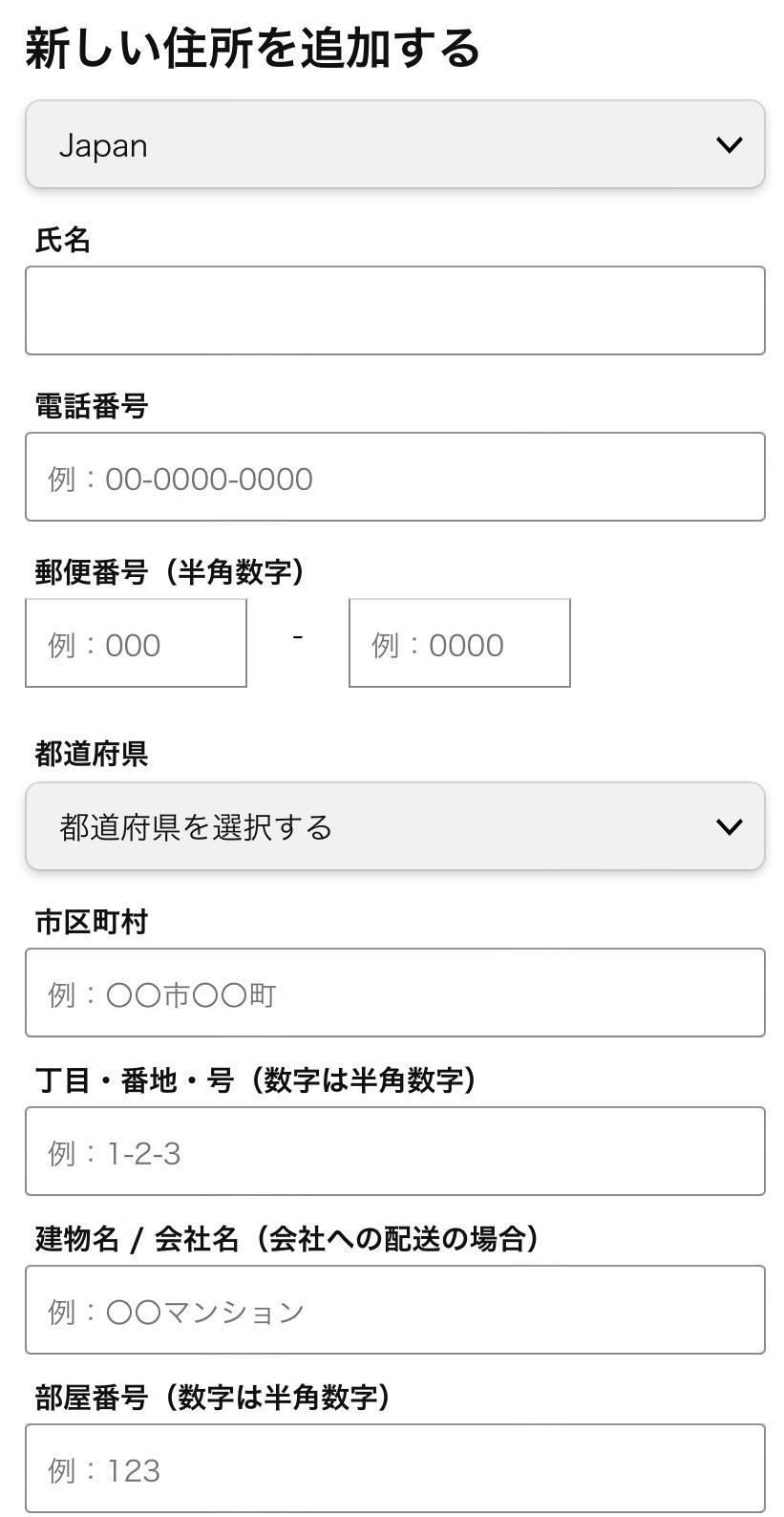Click the chevron on the prefecture selector
This screenshot has width=784, height=1517.
(x=729, y=826)
